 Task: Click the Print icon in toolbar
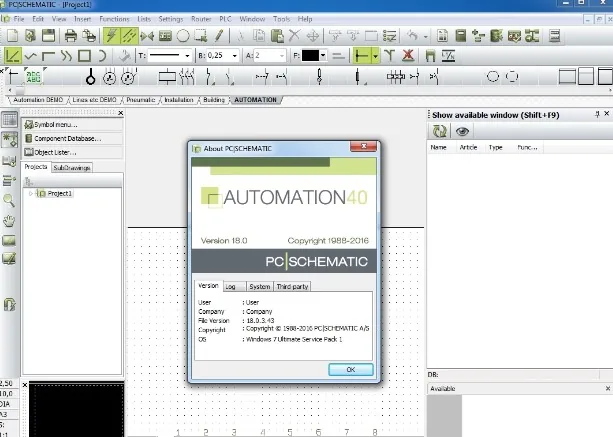point(71,36)
